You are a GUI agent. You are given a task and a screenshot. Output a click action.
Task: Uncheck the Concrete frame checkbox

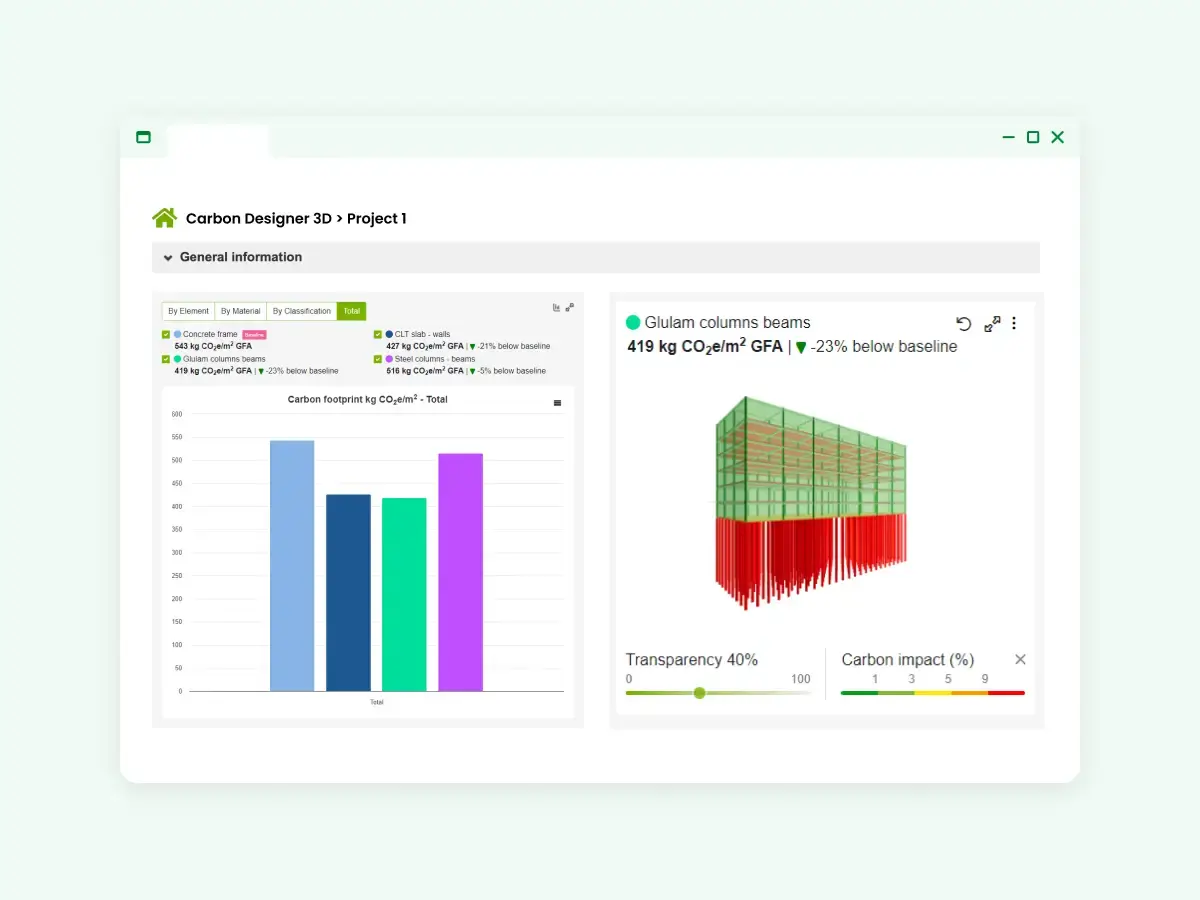[x=166, y=335]
